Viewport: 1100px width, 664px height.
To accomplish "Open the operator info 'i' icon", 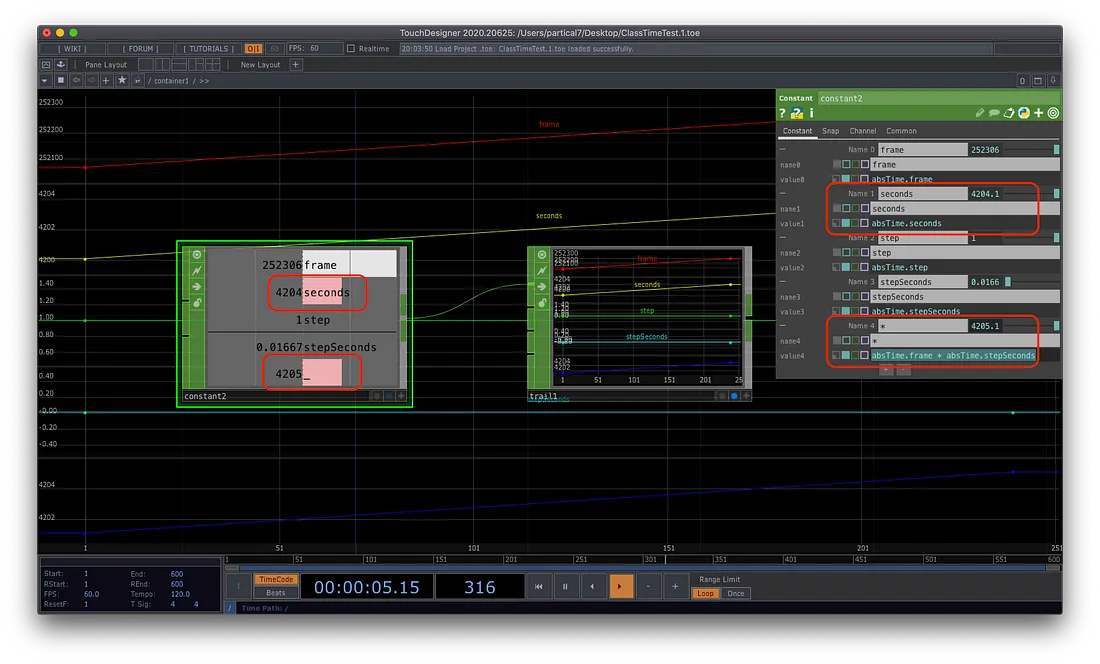I will pos(811,113).
